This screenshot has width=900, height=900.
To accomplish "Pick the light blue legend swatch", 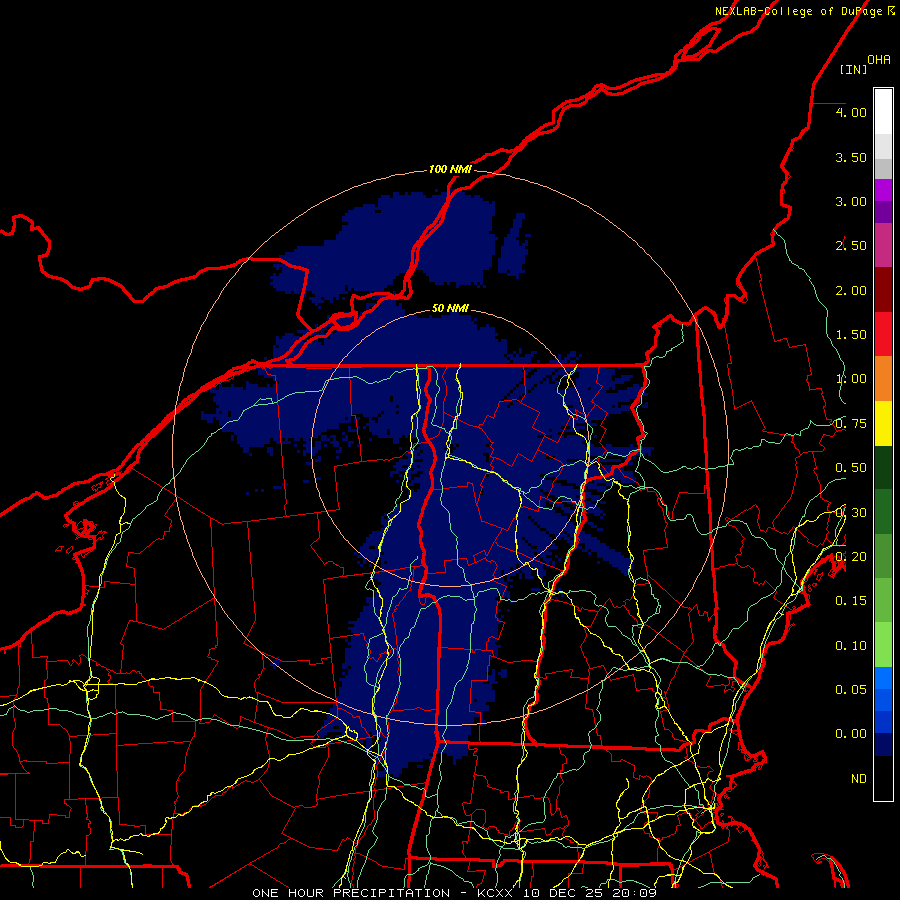I will click(x=883, y=678).
